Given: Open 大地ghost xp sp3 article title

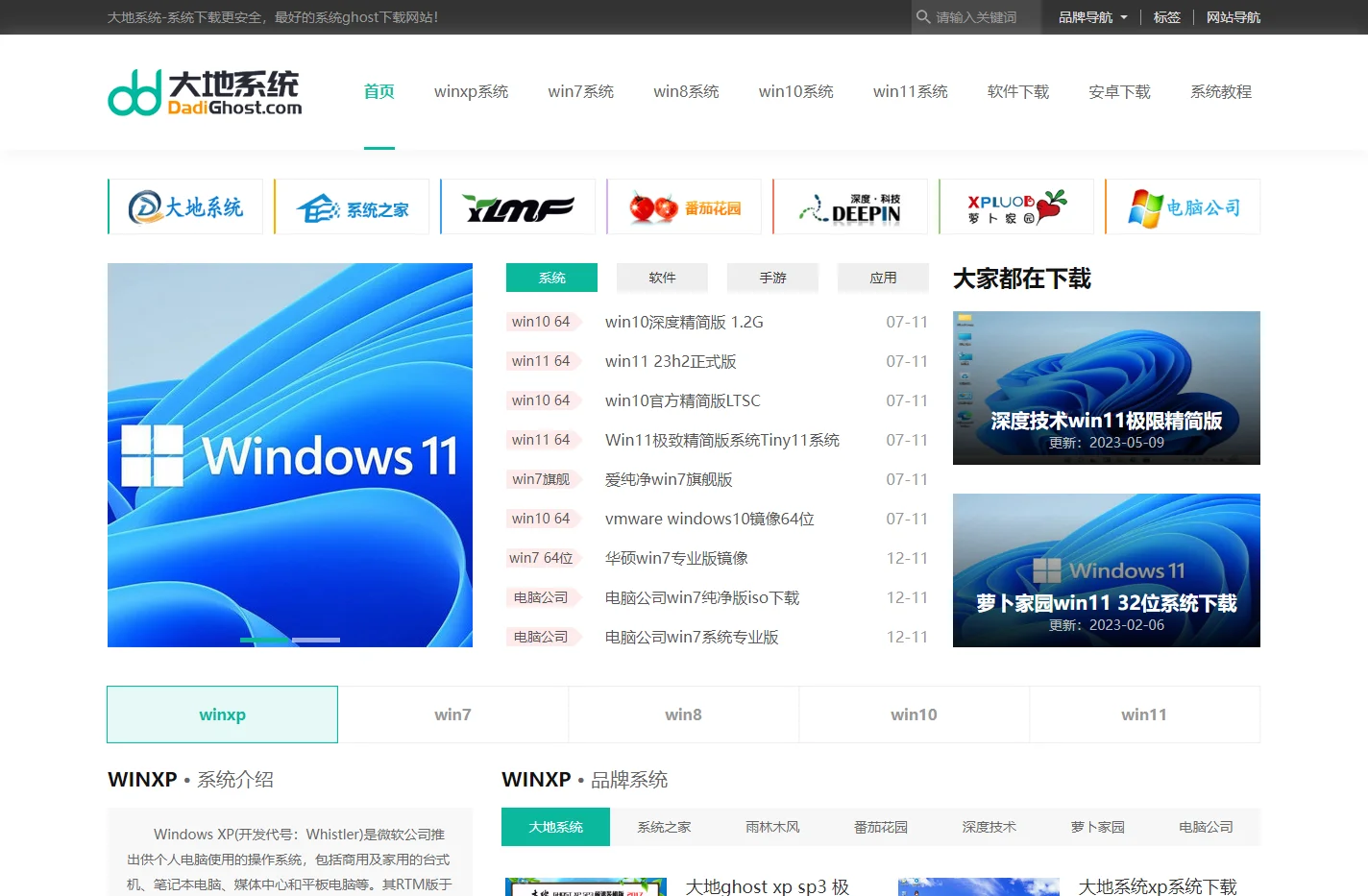Looking at the screenshot, I should (768, 885).
